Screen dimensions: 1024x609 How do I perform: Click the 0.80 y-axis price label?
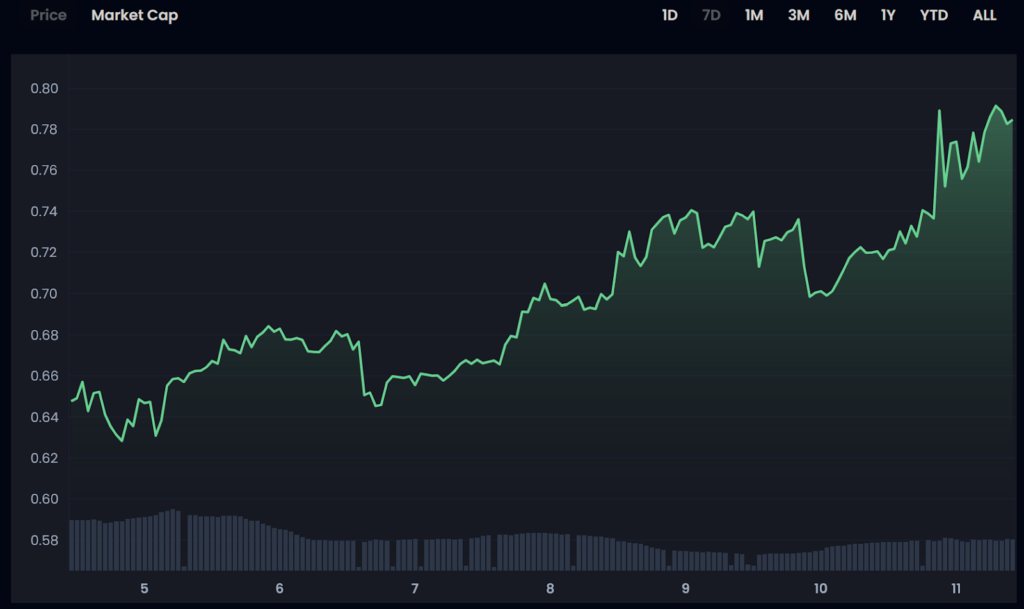(44, 89)
